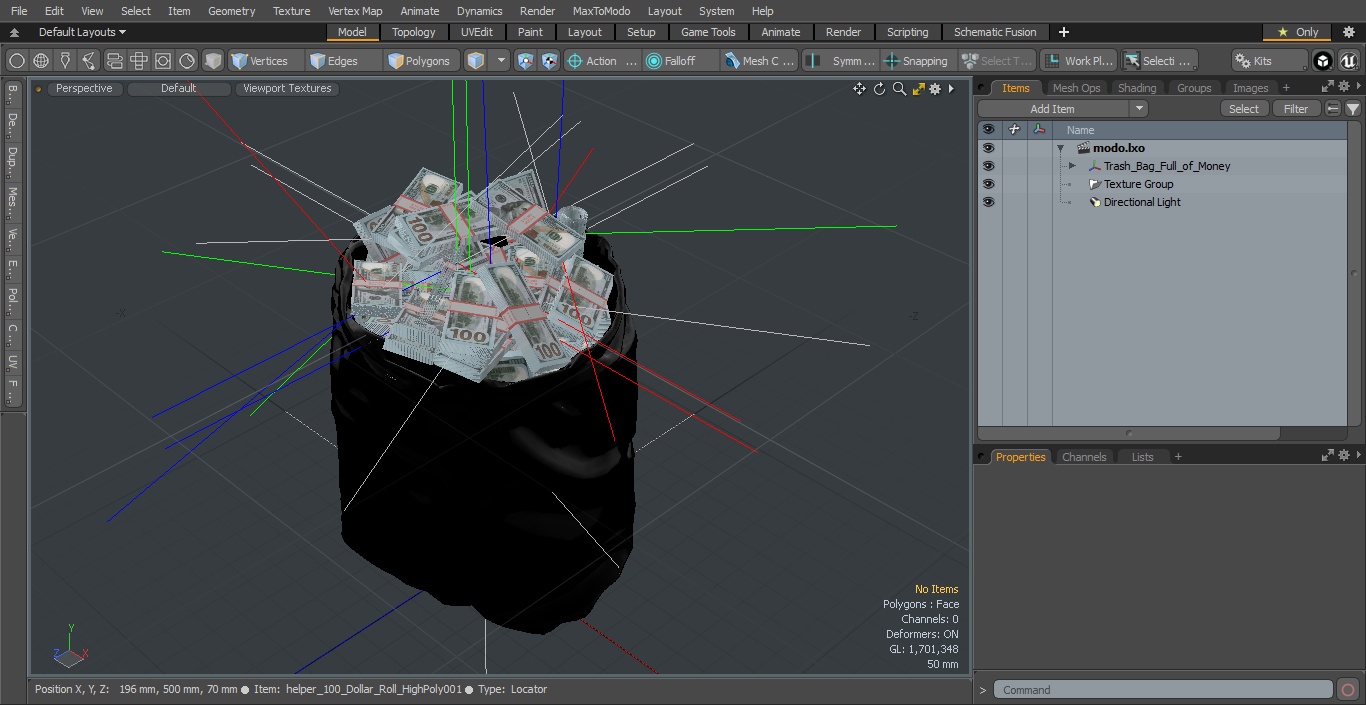
Task: Toggle visibility of Trash_Bag_Full_of_Money
Action: click(988, 166)
